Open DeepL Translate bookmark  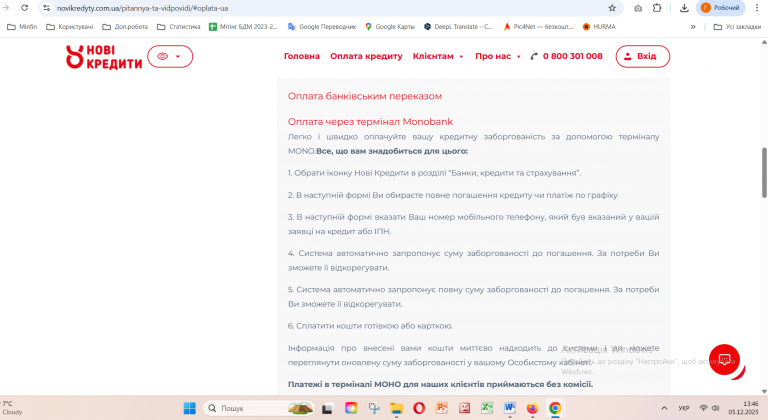(x=458, y=27)
